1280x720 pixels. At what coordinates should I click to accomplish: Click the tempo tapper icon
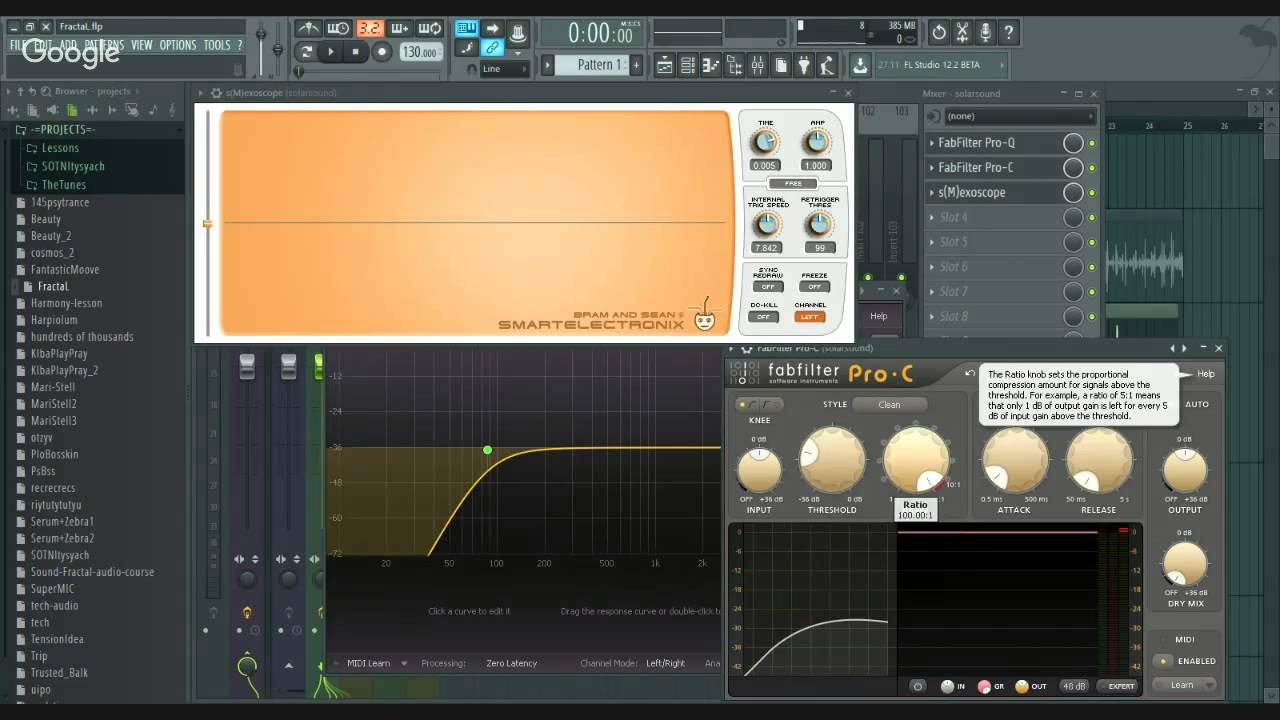coord(826,67)
